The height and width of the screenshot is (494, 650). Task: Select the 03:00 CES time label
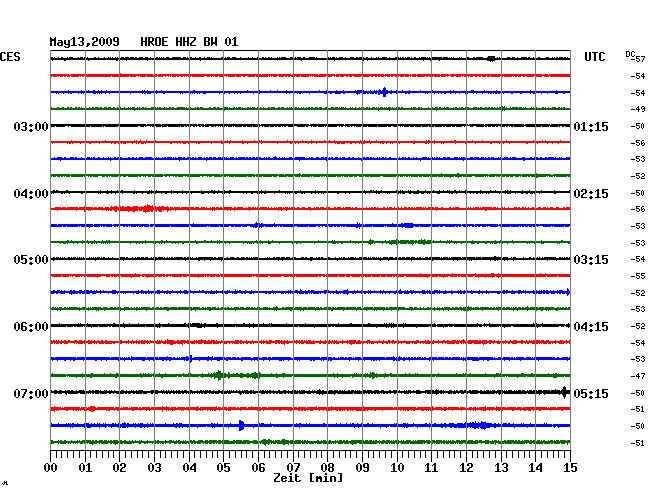31,126
